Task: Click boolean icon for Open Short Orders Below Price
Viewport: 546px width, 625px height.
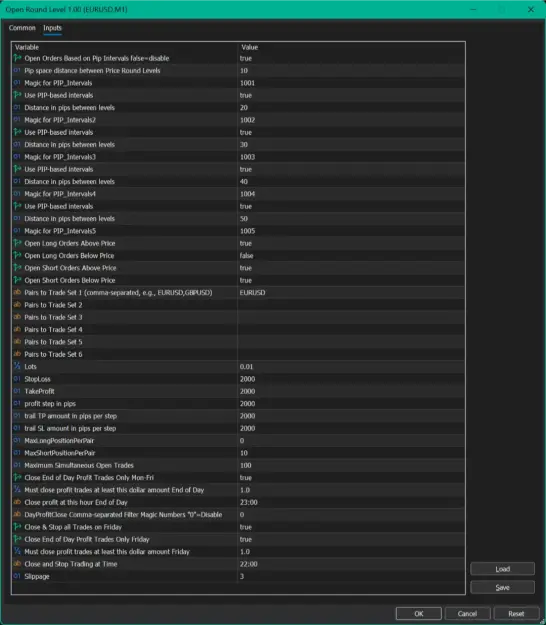Action: (17, 280)
